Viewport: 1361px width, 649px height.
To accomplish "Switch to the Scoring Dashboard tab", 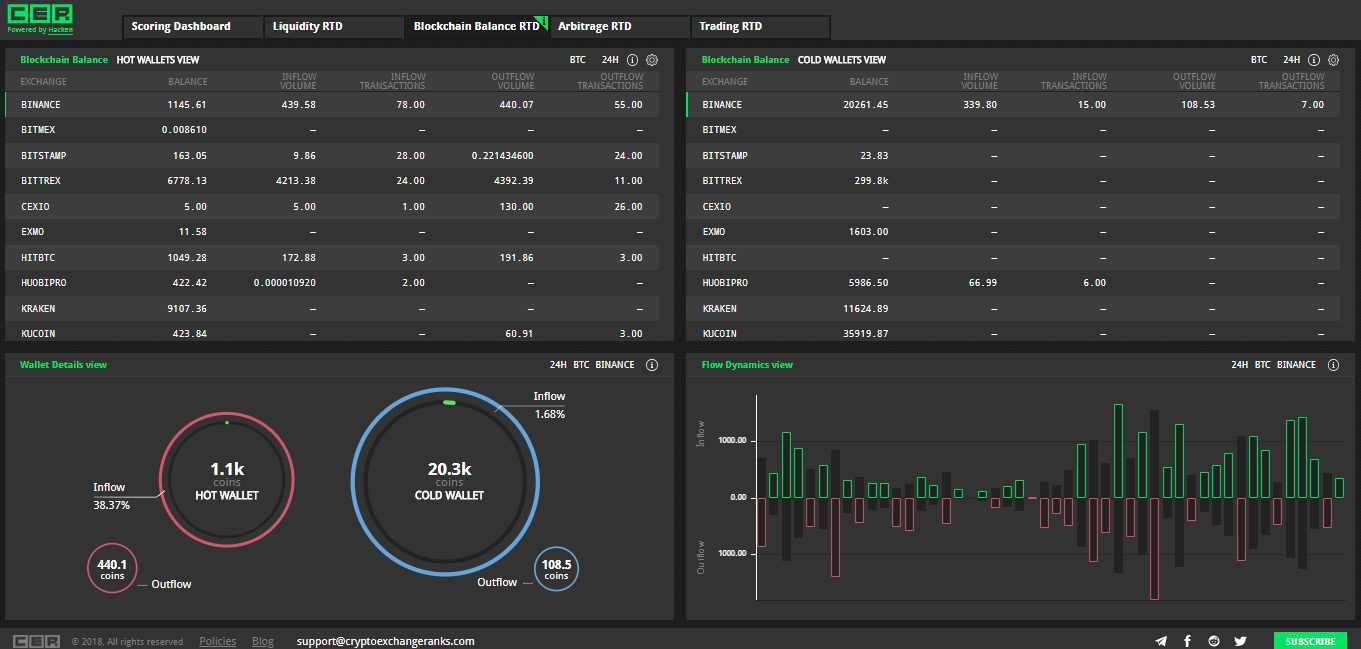I will (x=193, y=27).
